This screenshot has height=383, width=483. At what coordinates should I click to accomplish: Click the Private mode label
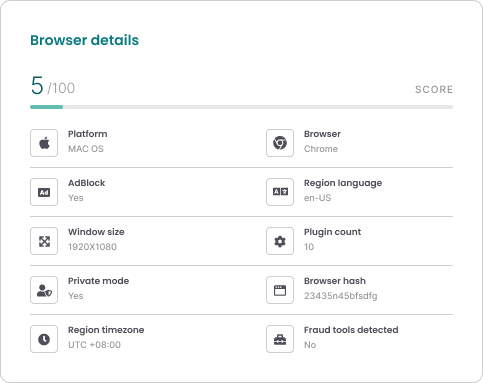tap(99, 281)
